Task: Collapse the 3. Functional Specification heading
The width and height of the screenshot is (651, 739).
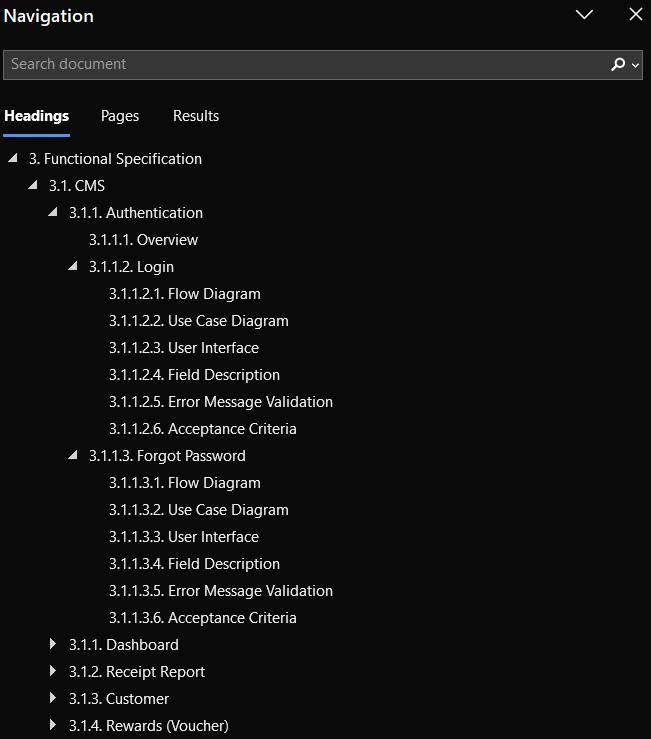Action: tap(13, 158)
